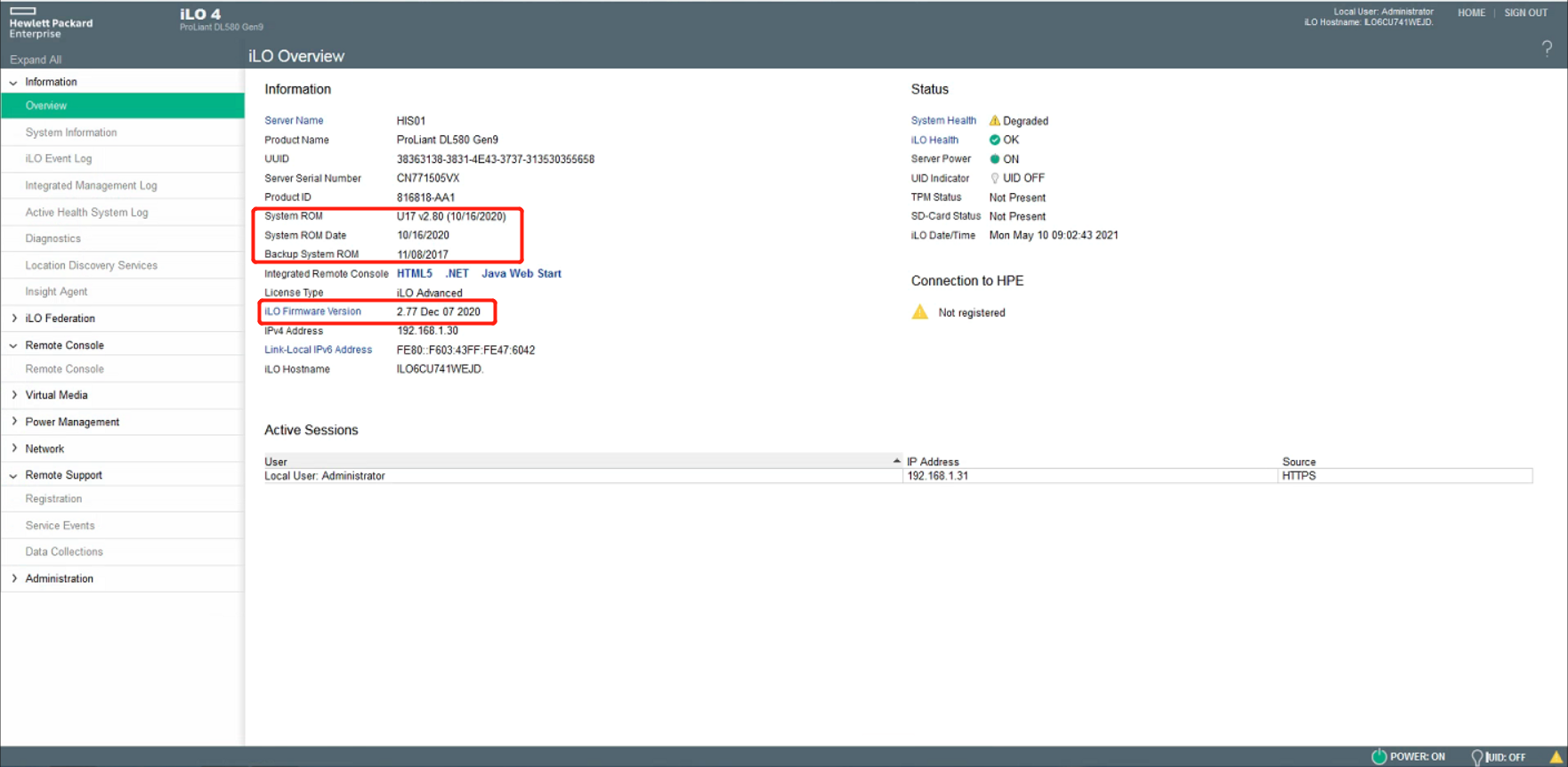
Task: Click the Not registered warning triangle icon
Action: coord(920,311)
